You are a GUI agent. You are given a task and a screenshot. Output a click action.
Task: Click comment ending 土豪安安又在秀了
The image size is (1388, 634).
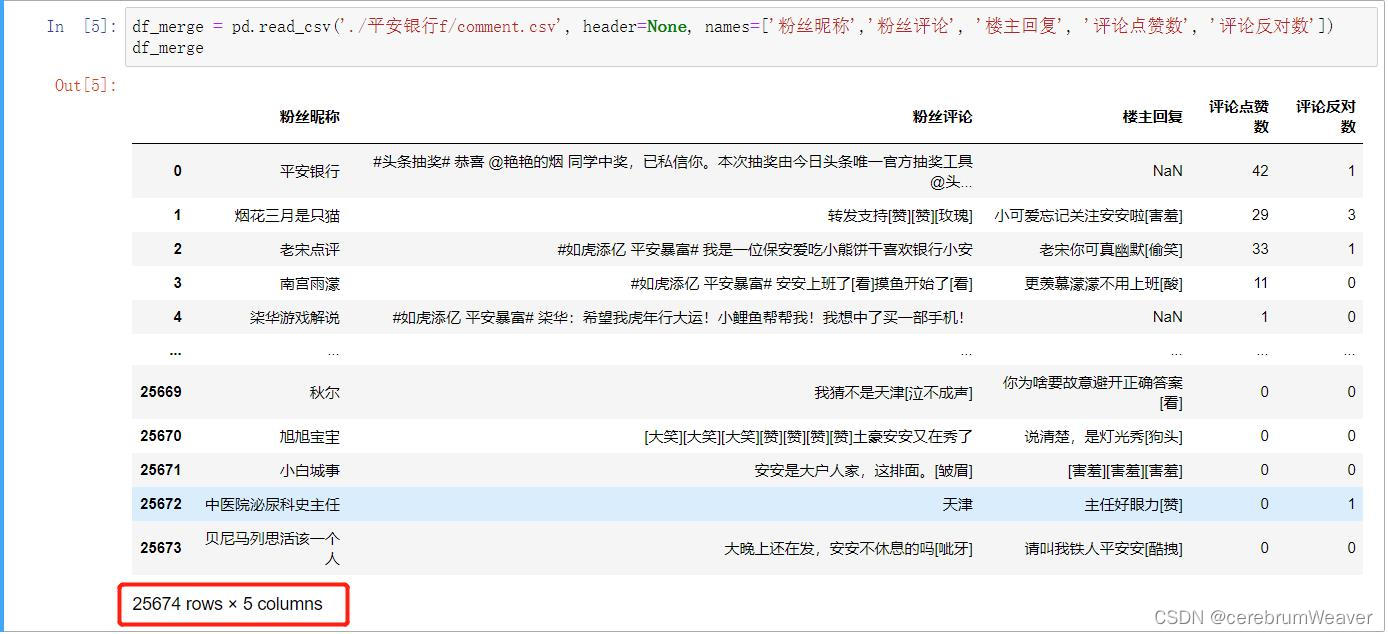point(808,436)
